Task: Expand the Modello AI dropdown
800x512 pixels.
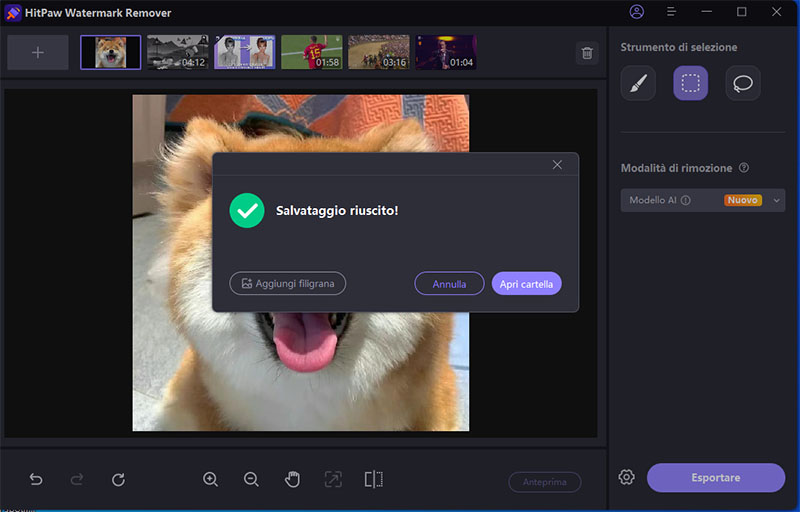Action: (x=776, y=200)
